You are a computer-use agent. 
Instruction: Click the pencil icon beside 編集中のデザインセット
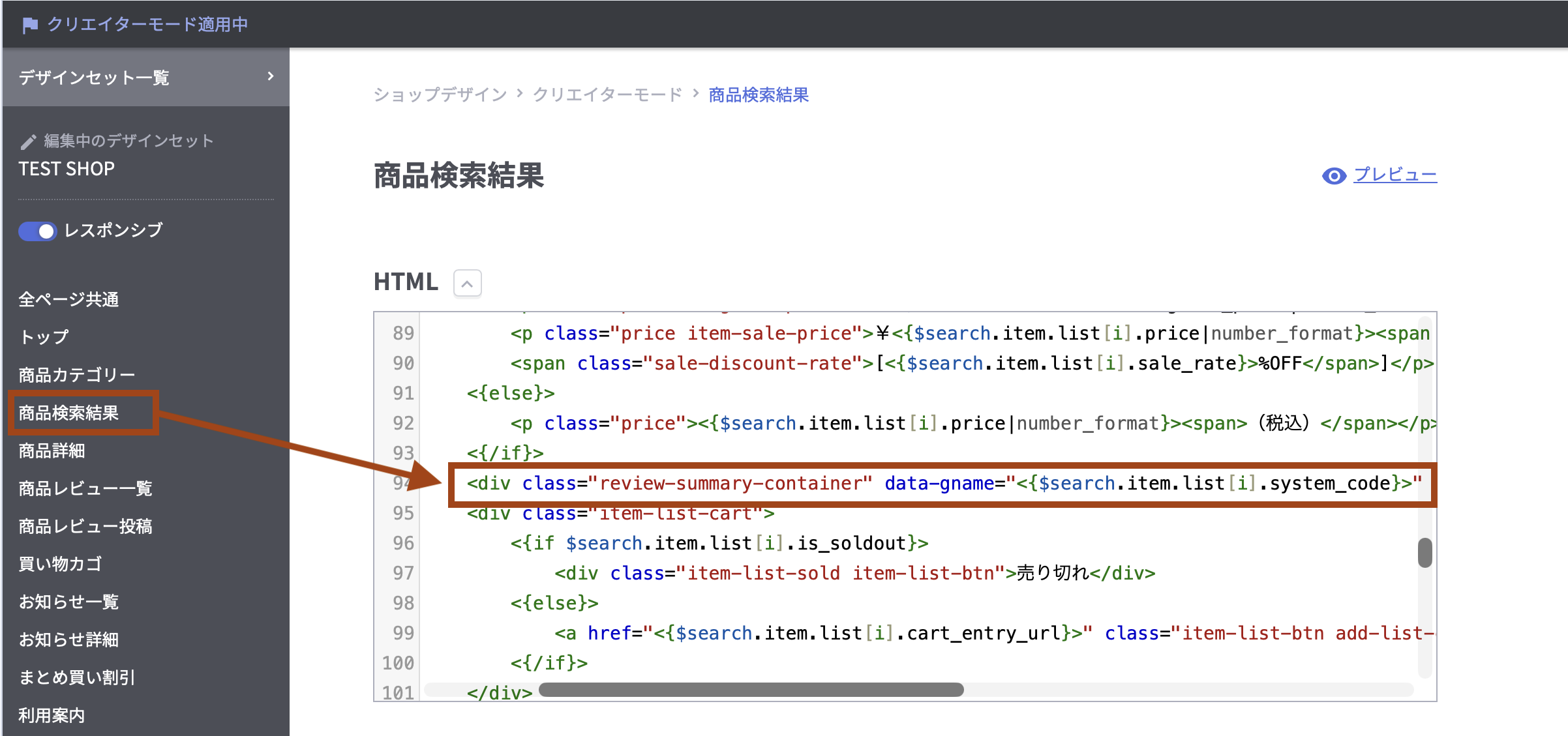28,141
